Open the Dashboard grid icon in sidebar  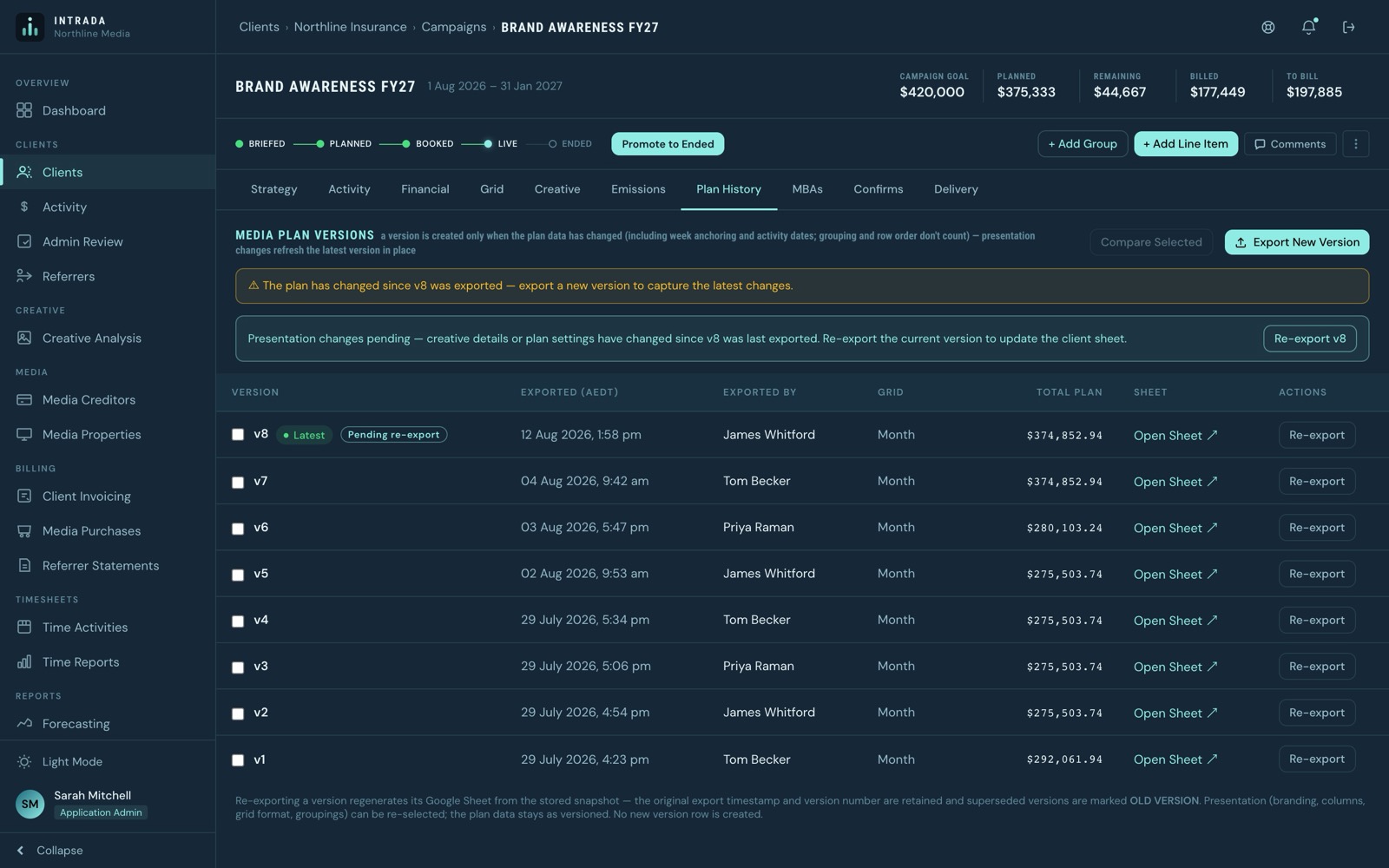pos(24,110)
